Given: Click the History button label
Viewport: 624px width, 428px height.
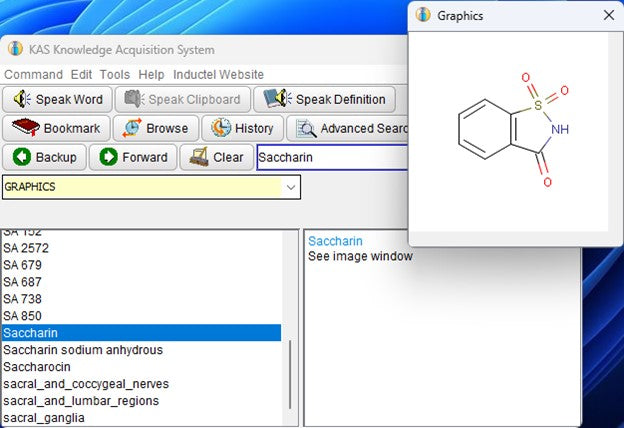Looking at the screenshot, I should (254, 128).
